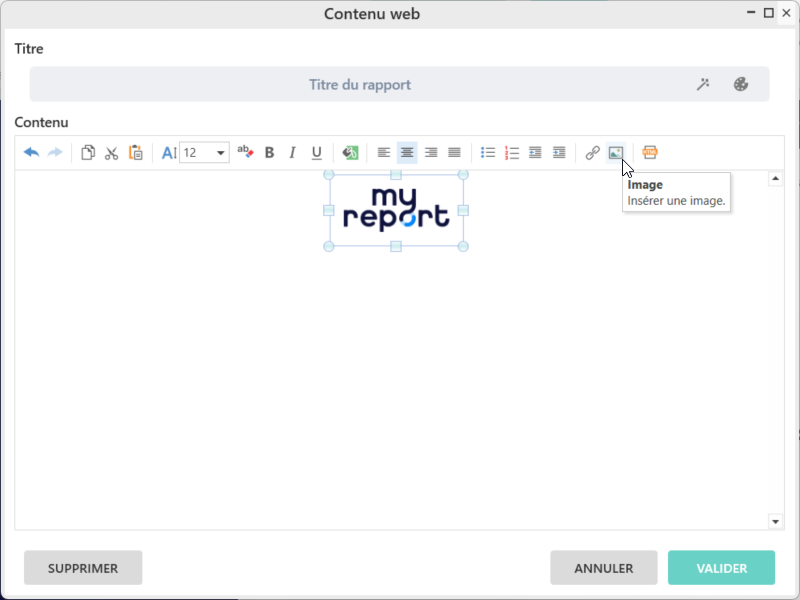
Task: Select the my report logo image
Action: 396,210
